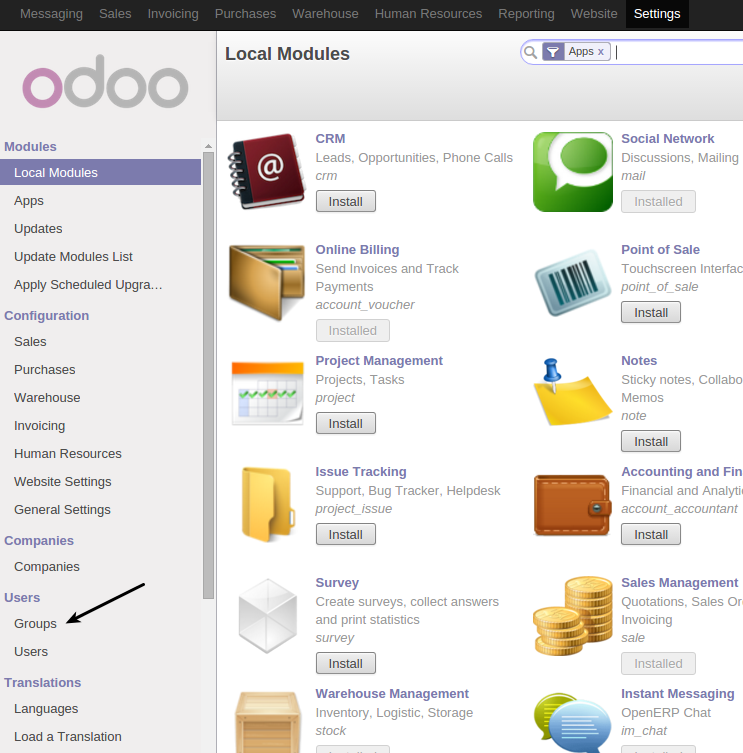The image size is (743, 753).
Task: Open the Survey title link
Action: click(x=337, y=583)
